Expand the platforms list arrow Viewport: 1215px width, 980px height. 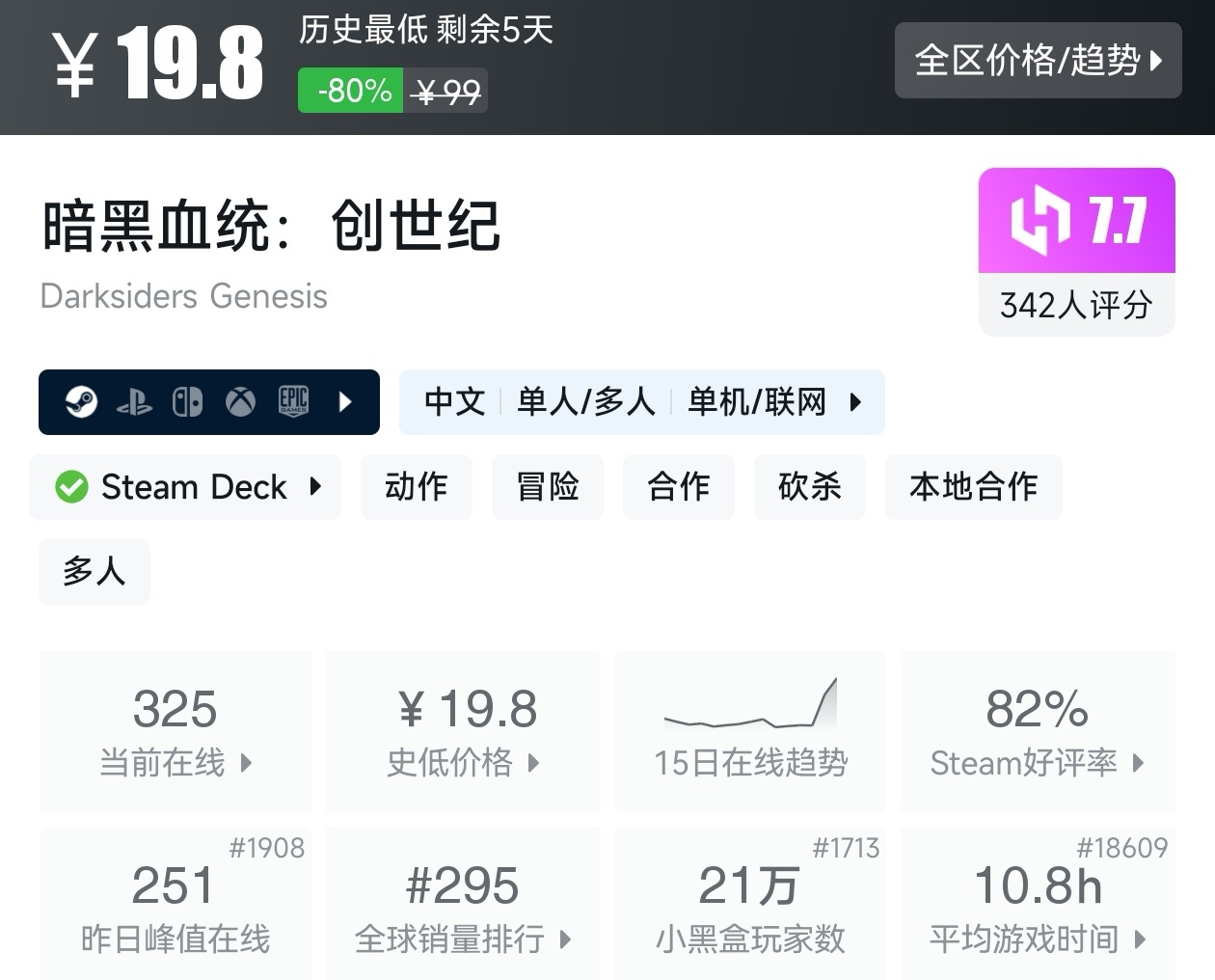click(346, 401)
